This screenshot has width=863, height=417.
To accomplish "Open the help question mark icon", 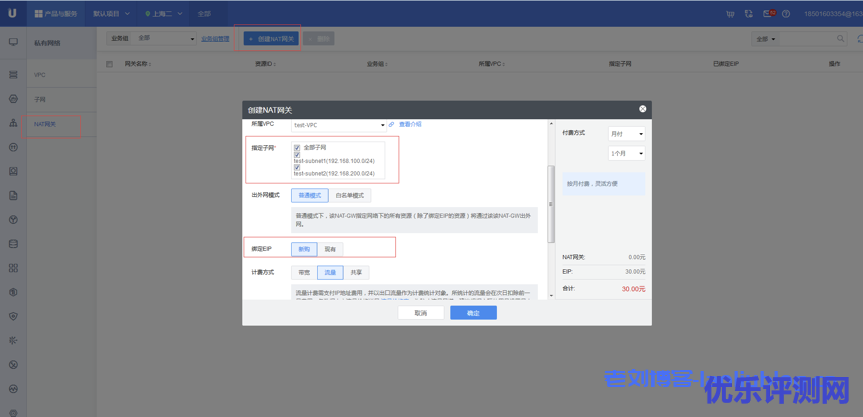I will [786, 14].
